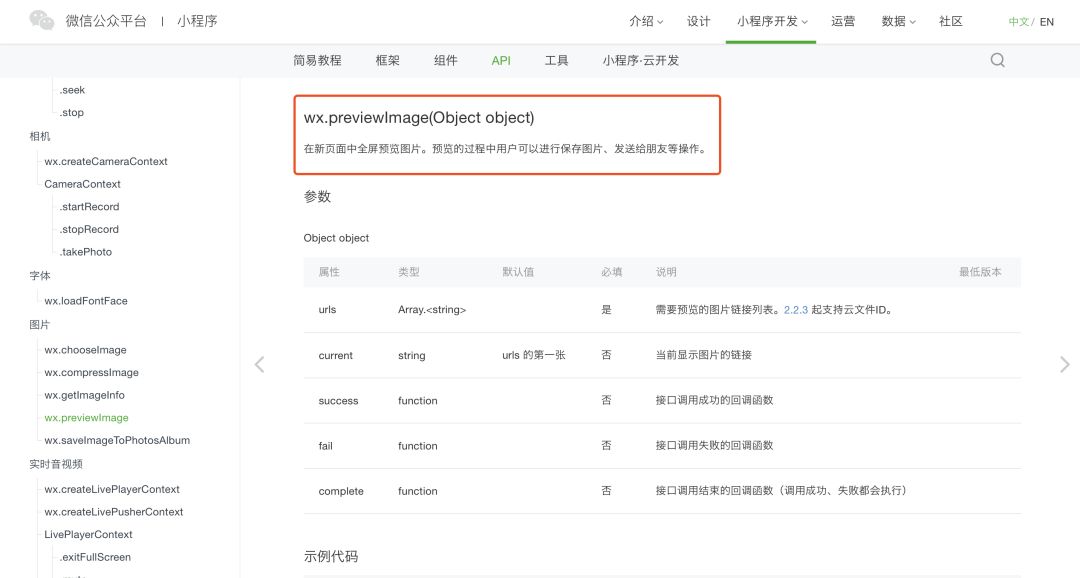Select the API tab

point(501,61)
